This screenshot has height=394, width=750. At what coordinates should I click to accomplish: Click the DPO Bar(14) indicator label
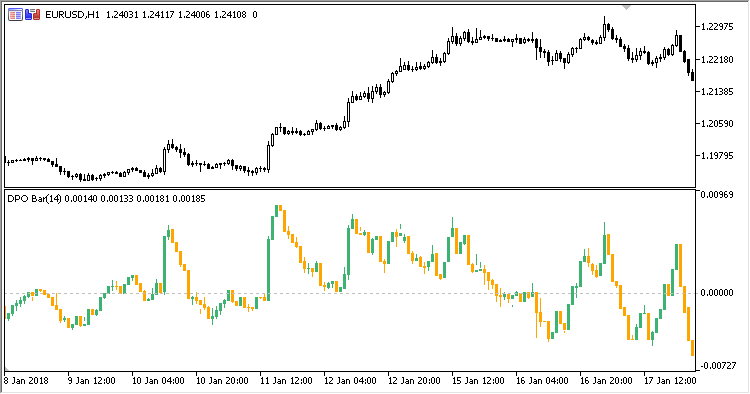34,198
